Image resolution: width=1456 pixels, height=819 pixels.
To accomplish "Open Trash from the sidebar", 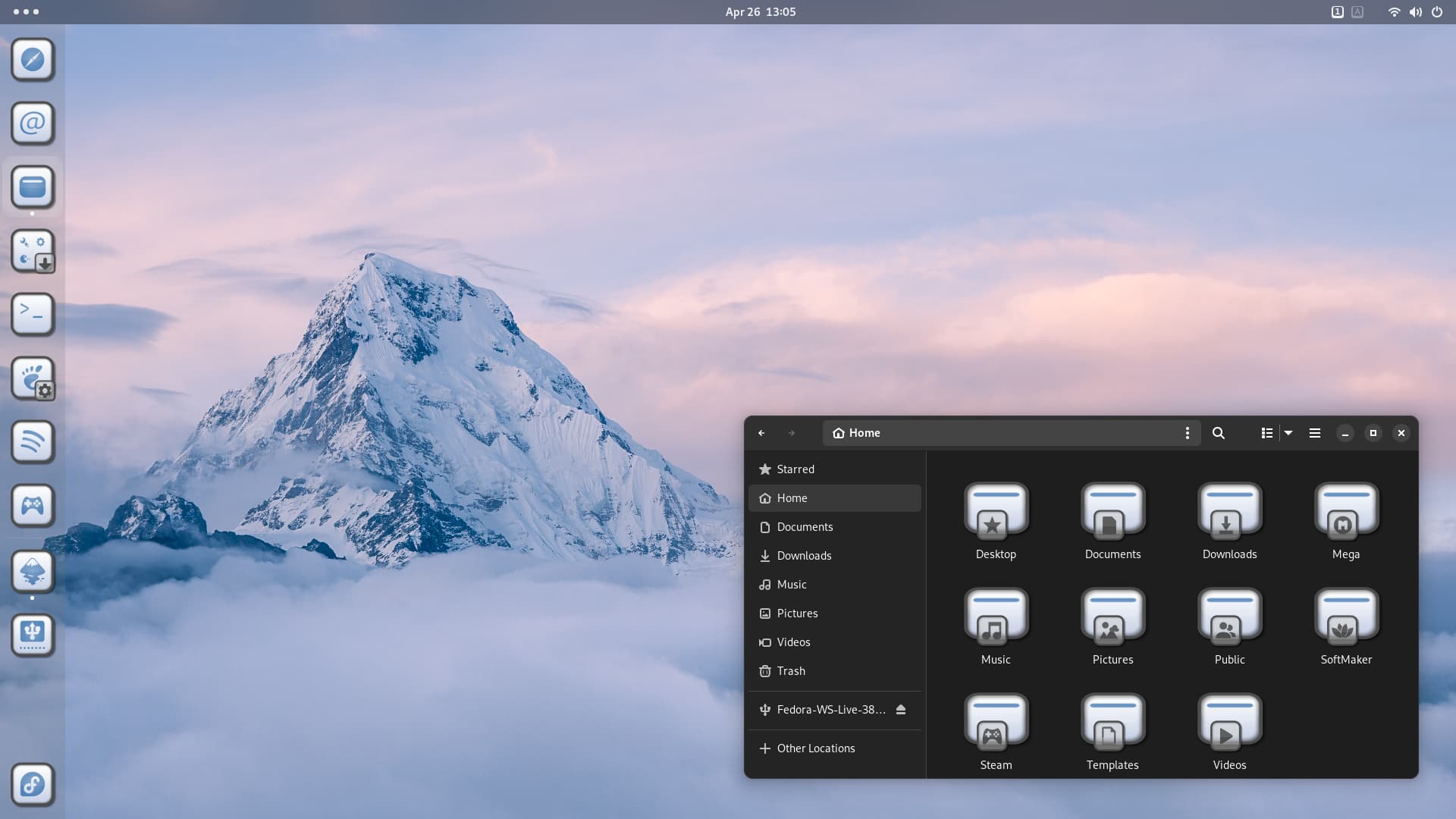I will click(790, 671).
